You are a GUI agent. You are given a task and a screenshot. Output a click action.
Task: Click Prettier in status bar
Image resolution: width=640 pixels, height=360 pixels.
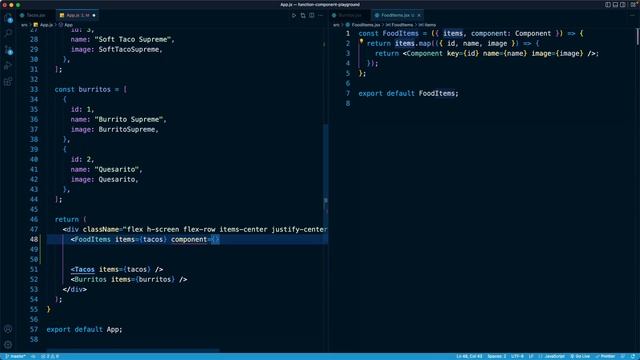pyautogui.click(x=605, y=356)
